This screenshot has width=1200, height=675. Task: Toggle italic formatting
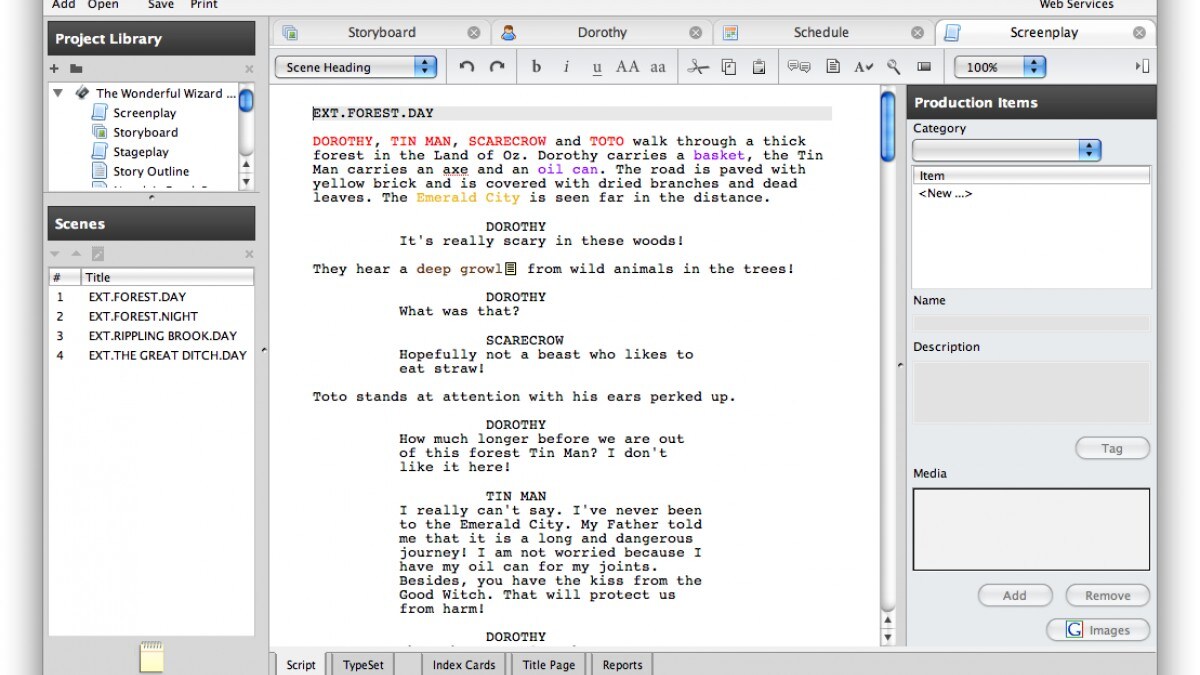coord(565,66)
